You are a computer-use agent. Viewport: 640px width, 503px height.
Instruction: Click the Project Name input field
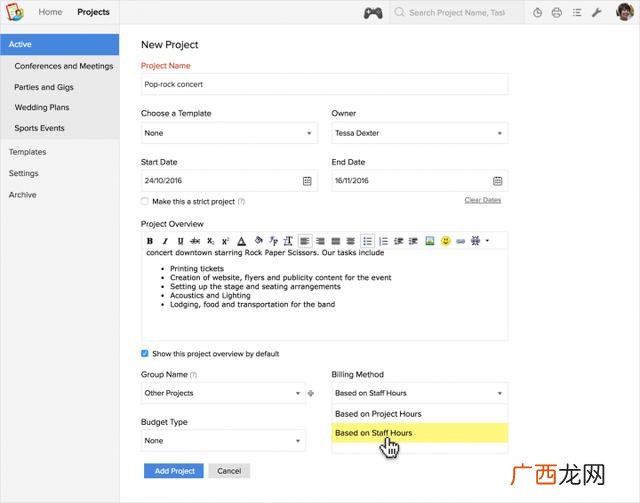pos(324,84)
